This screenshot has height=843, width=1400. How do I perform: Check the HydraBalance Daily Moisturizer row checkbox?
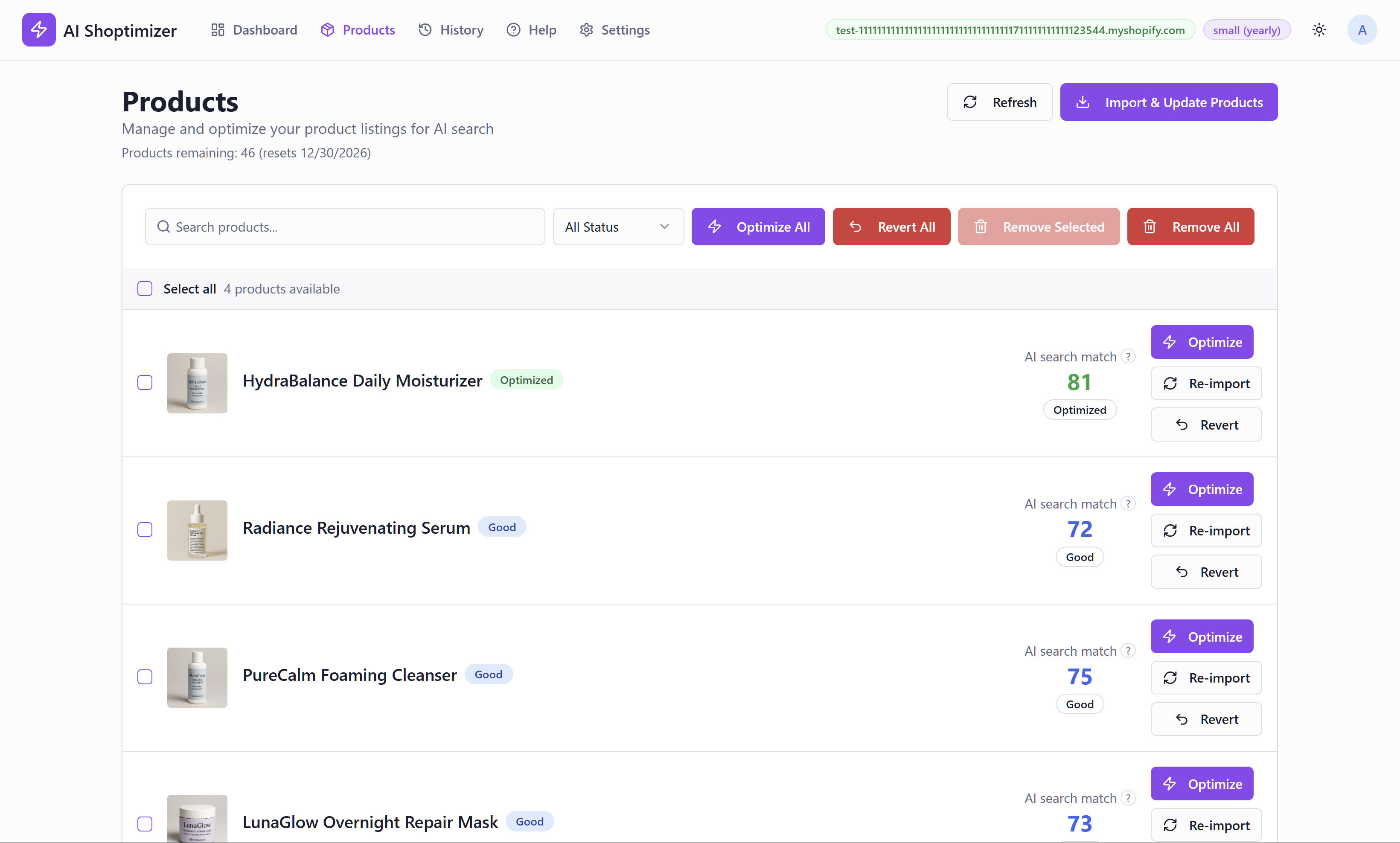pyautogui.click(x=145, y=382)
